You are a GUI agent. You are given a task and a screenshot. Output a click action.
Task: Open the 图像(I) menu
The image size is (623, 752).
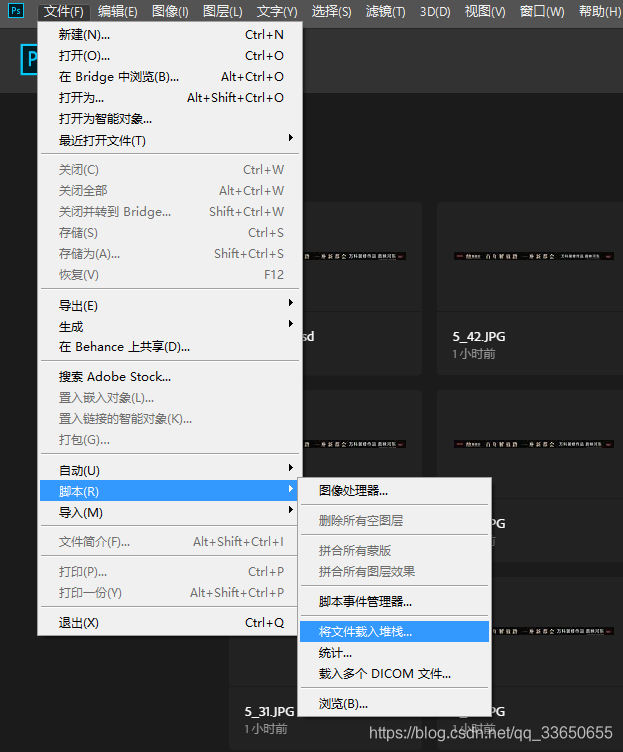tap(170, 12)
